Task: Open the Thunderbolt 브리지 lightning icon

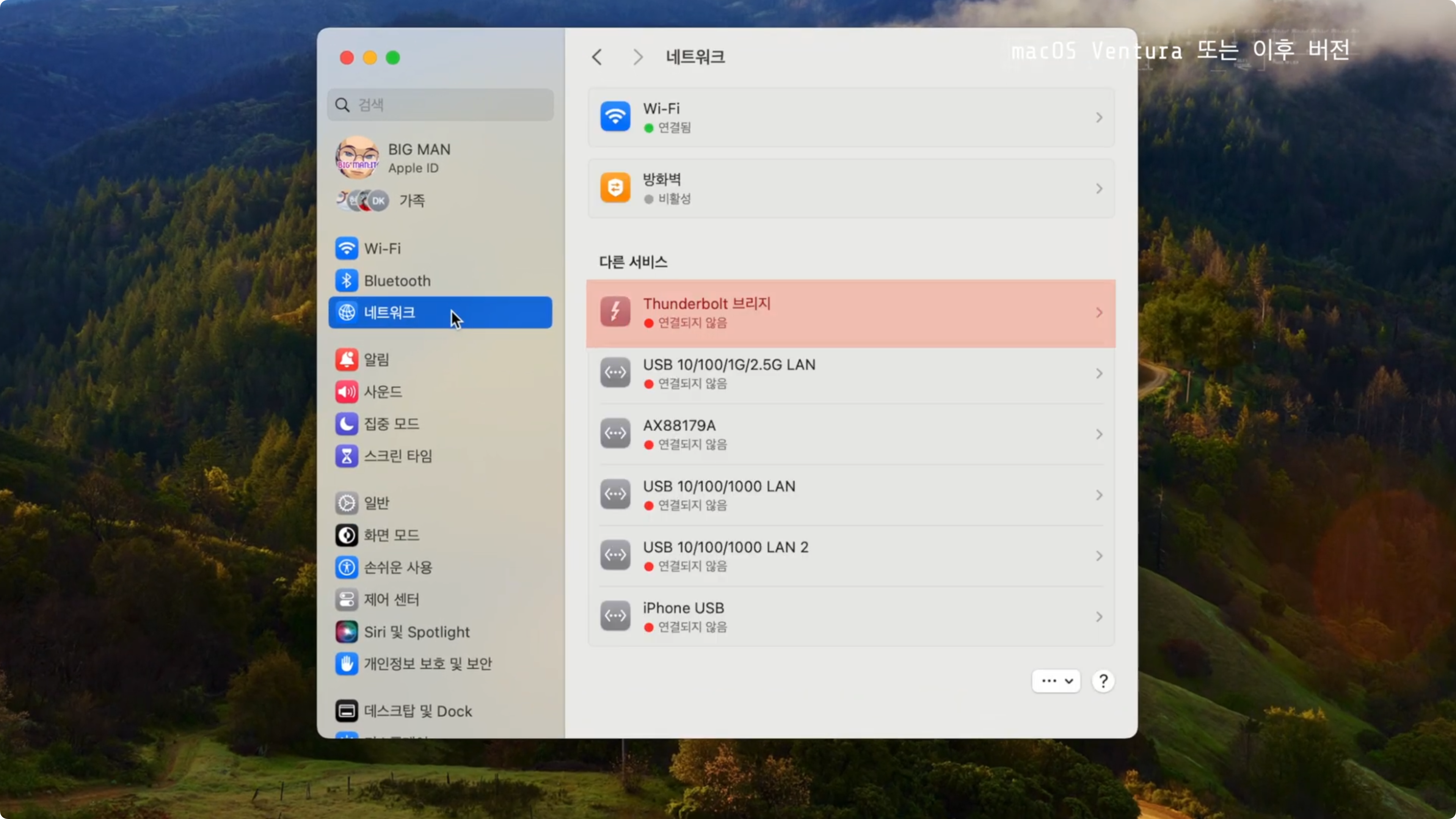Action: pyautogui.click(x=615, y=312)
